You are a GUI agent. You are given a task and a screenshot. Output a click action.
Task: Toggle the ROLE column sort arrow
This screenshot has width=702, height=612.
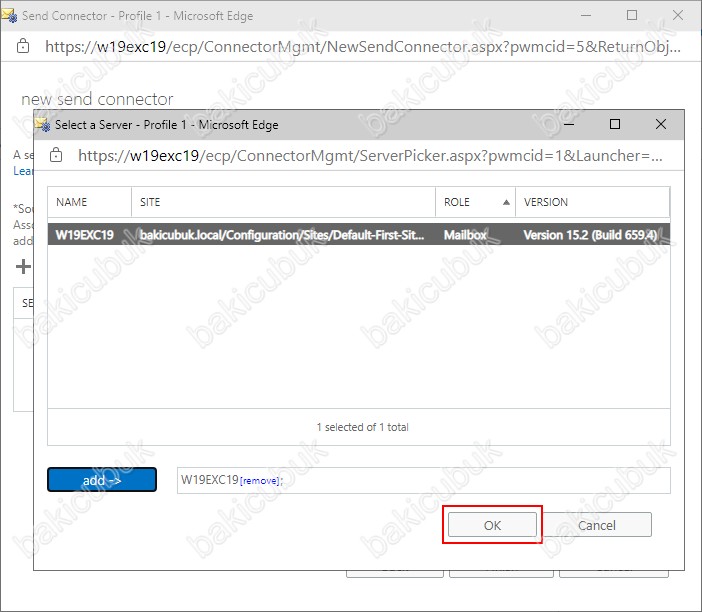(x=505, y=202)
